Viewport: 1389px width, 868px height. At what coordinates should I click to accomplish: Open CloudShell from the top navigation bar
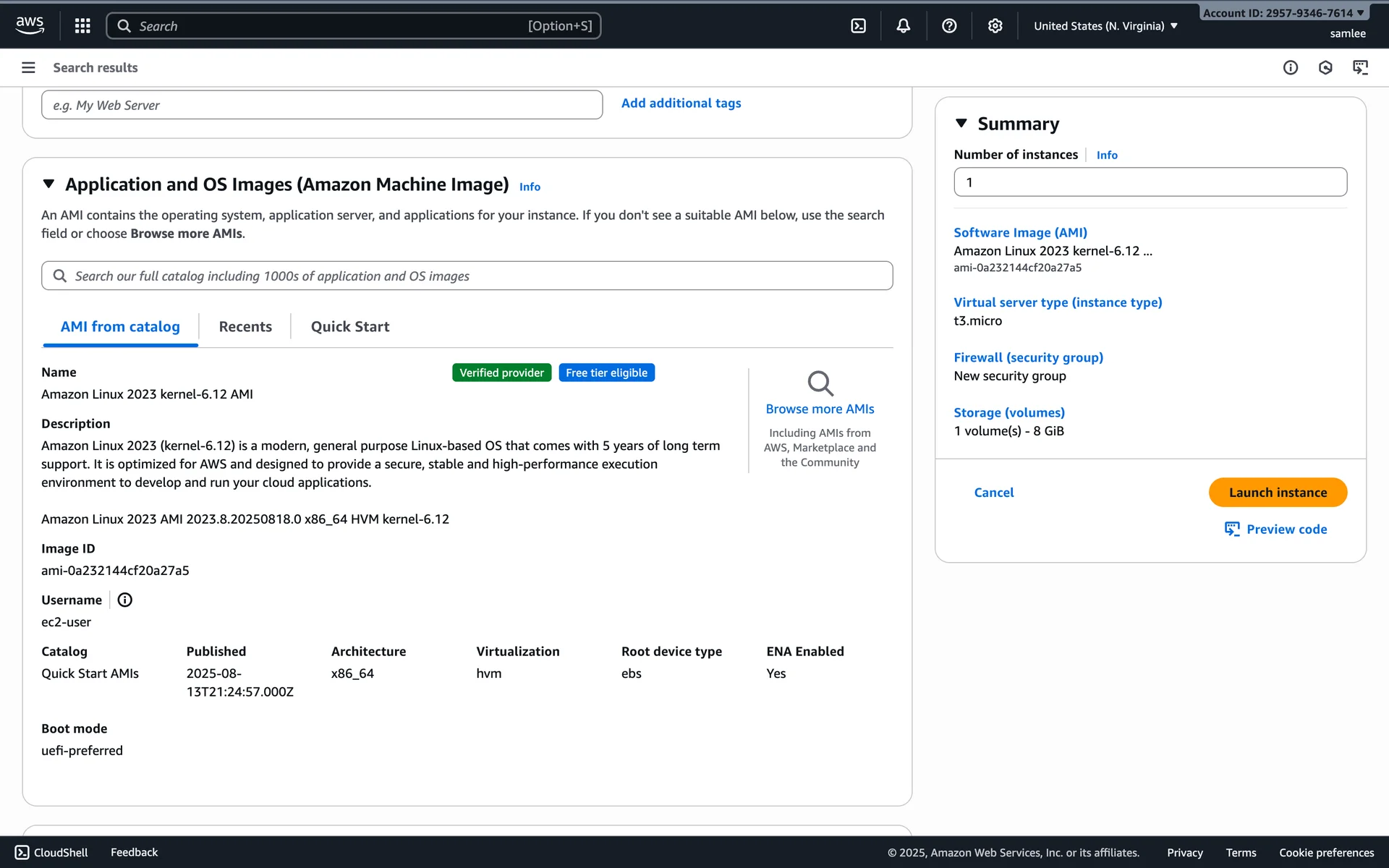pos(858,26)
